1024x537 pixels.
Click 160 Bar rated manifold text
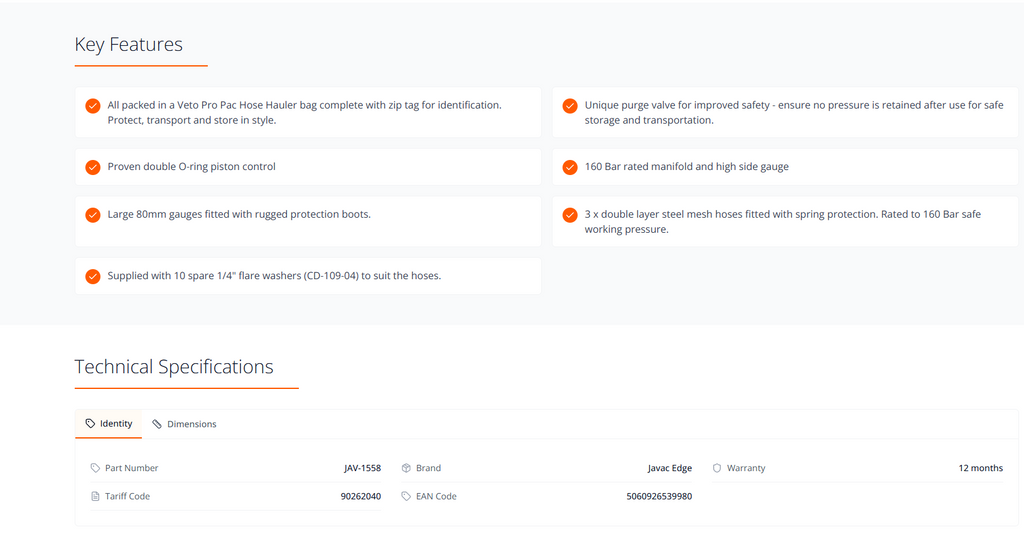coord(686,167)
